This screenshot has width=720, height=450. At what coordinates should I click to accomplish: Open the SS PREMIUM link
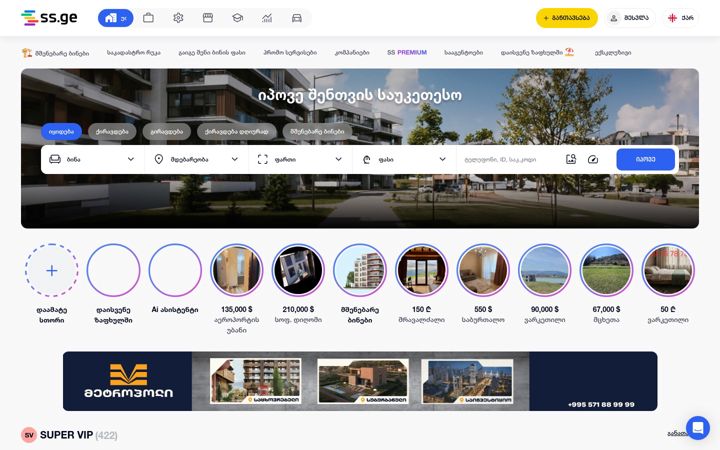(x=407, y=52)
